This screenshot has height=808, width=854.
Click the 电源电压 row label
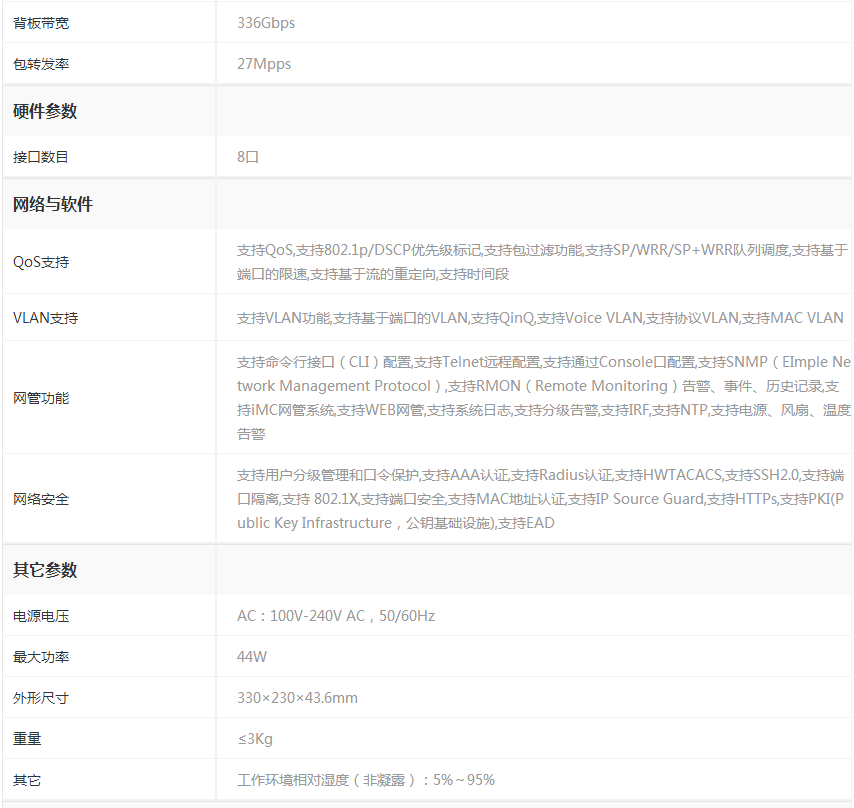click(x=41, y=616)
